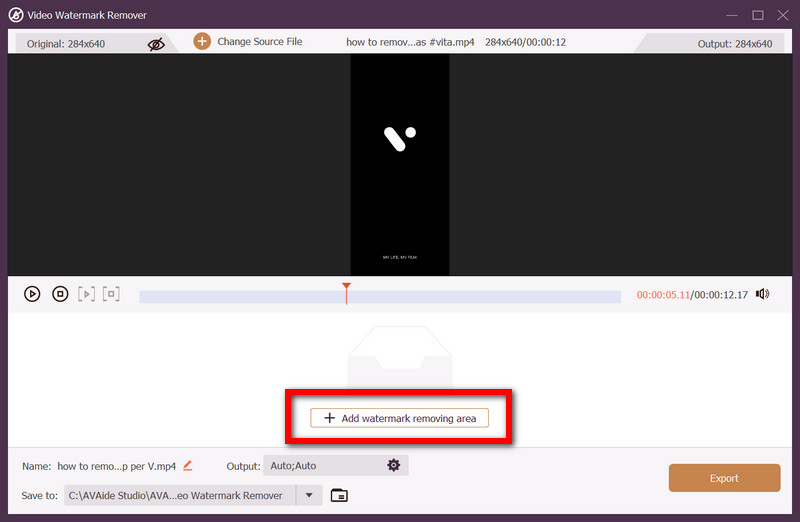Mute the volume speaker icon
Image resolution: width=800 pixels, height=522 pixels.
point(763,294)
